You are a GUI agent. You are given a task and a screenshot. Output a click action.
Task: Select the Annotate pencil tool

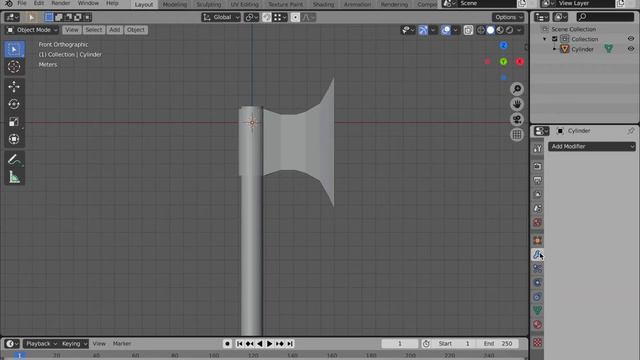click(x=14, y=160)
